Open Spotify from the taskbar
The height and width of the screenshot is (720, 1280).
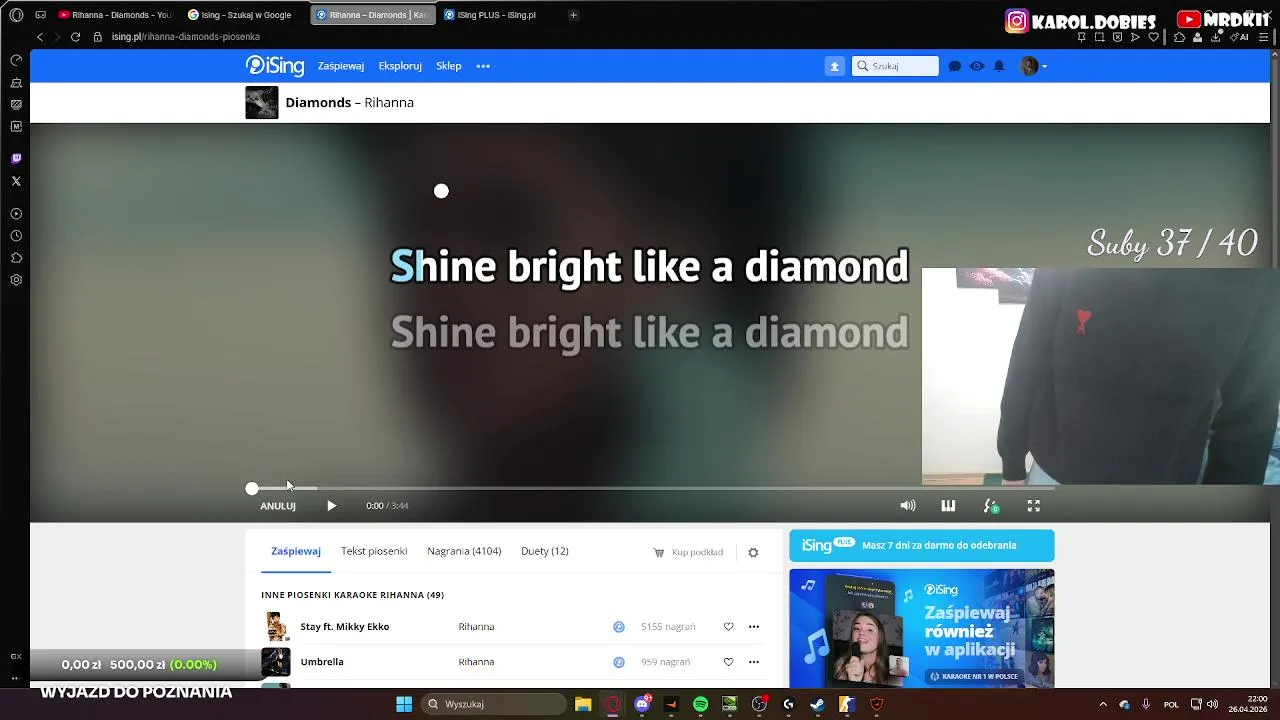(x=700, y=704)
